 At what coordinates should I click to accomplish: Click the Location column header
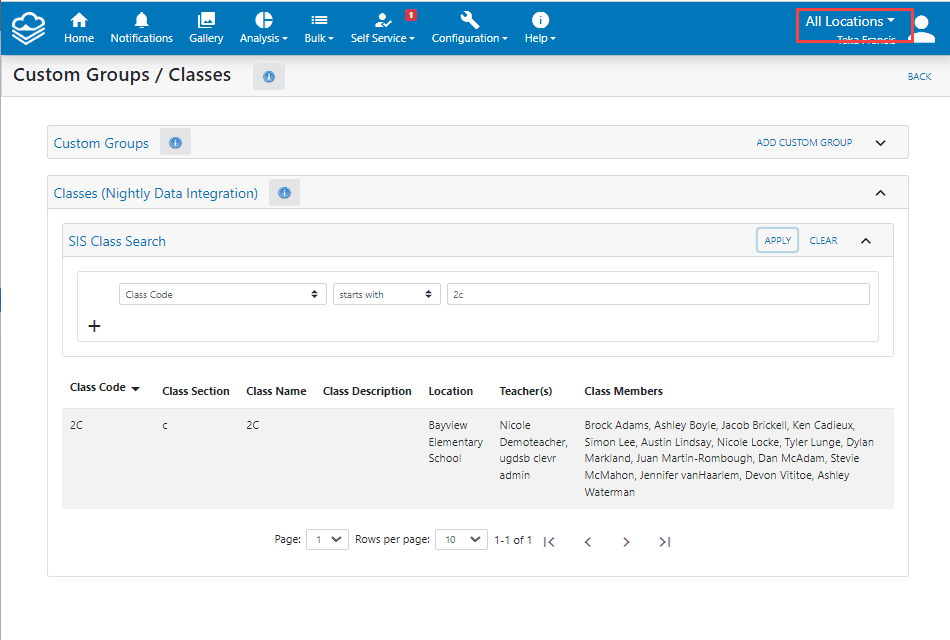click(451, 392)
